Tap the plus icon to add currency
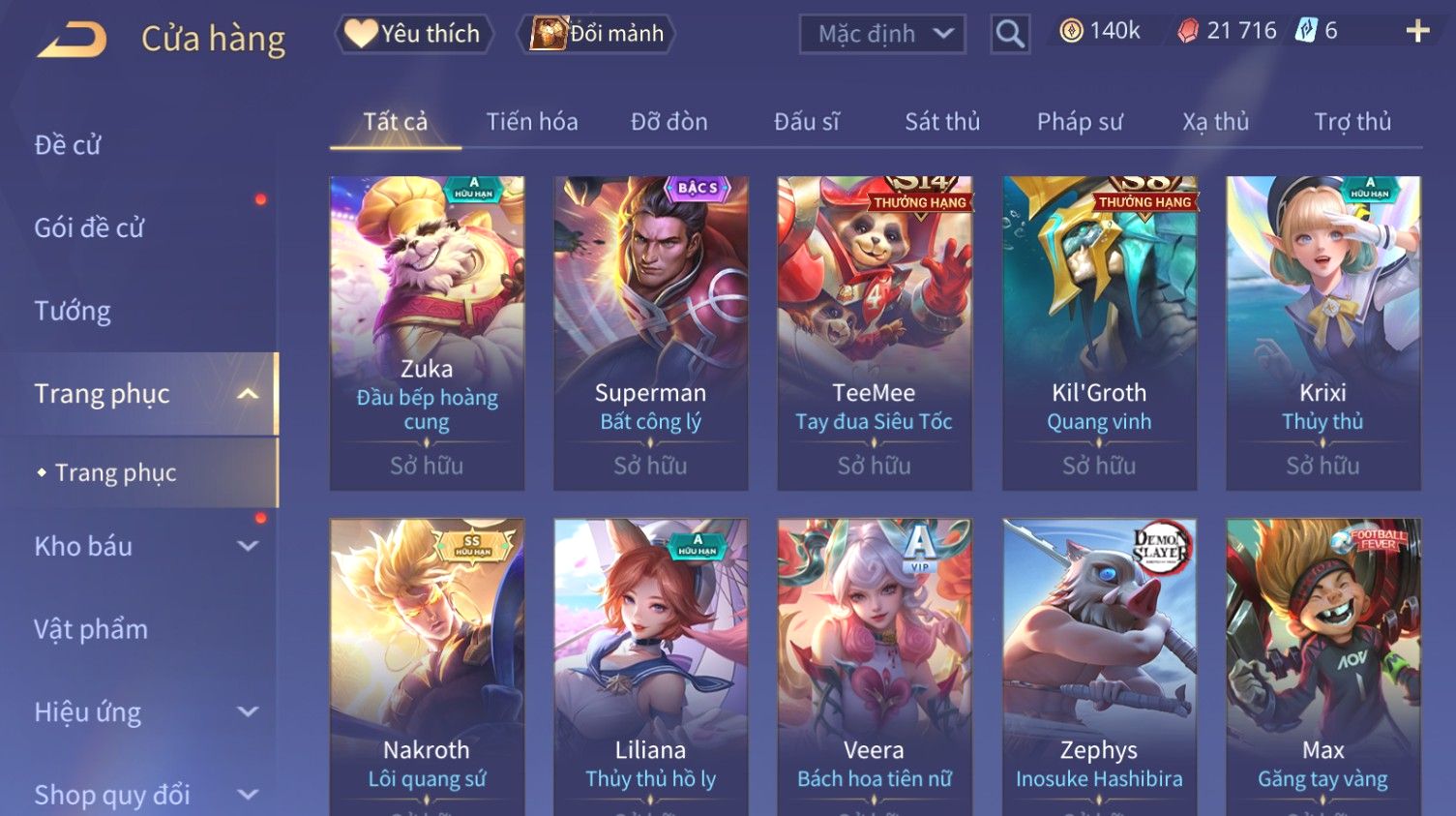Viewport: 1456px width, 816px height. tap(1417, 32)
